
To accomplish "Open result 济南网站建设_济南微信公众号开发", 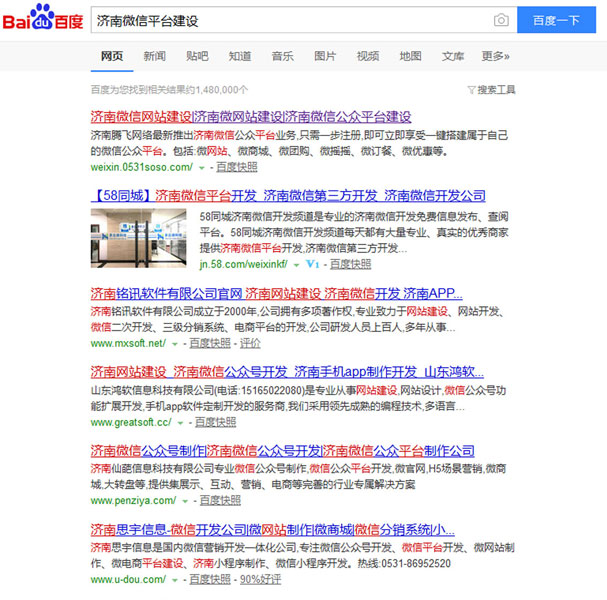I will point(287,372).
